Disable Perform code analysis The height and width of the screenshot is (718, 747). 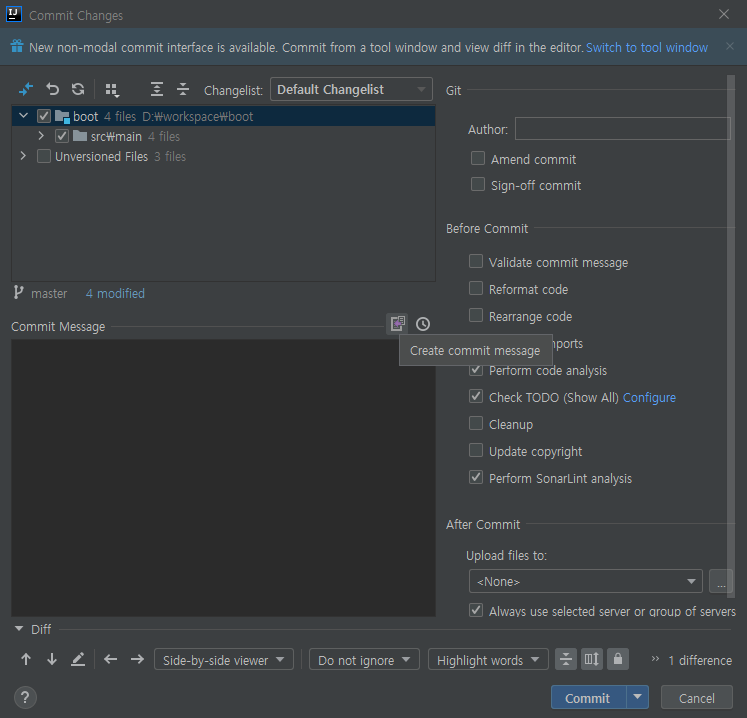[476, 370]
